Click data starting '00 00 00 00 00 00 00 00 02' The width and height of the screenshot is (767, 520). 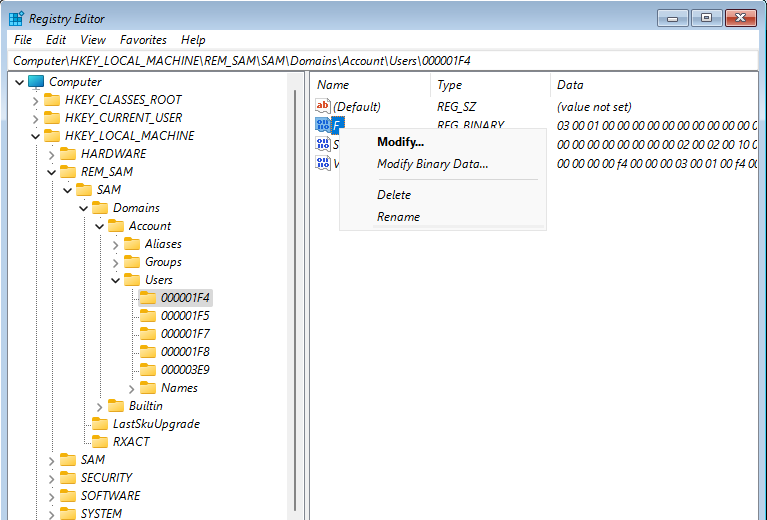pos(656,145)
